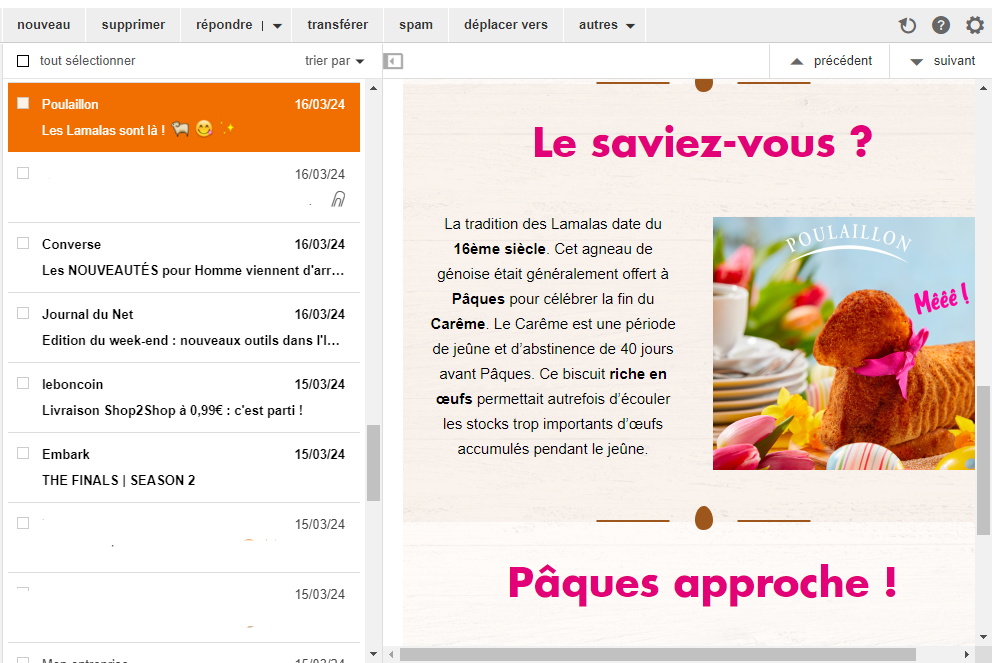Open the help question mark icon
Image resolution: width=1002 pixels, height=663 pixels.
941,26
